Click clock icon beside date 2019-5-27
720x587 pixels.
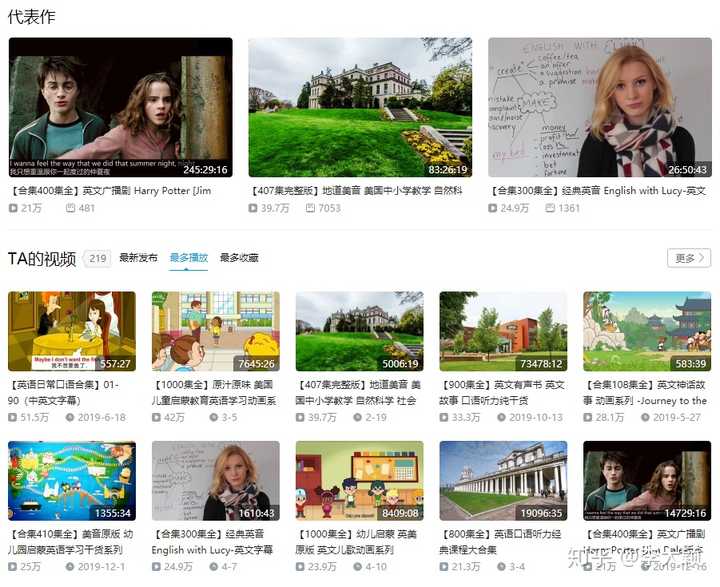(x=645, y=418)
